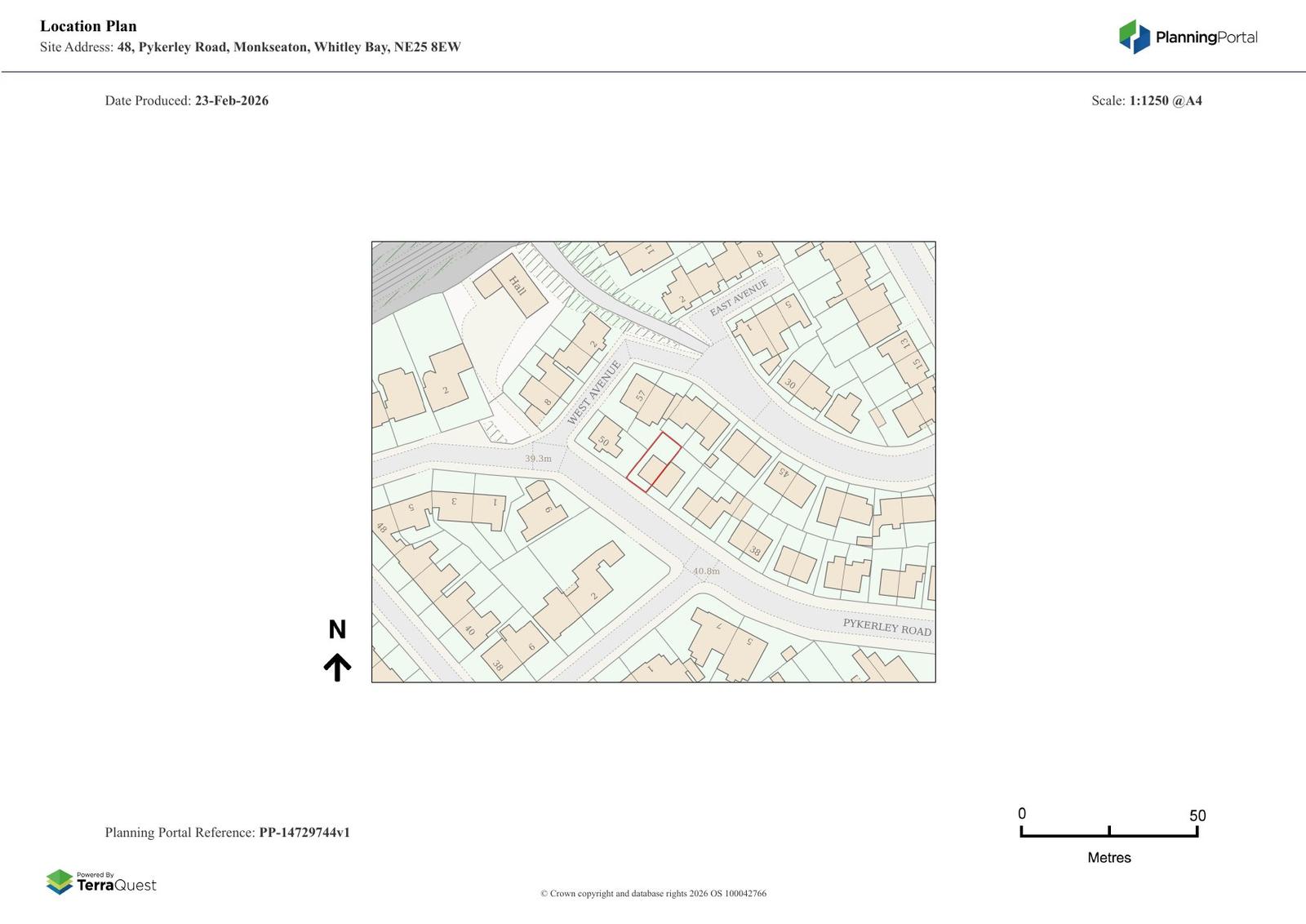The height and width of the screenshot is (924, 1306).
Task: Click the red site boundary outline
Action: pyautogui.click(x=654, y=462)
